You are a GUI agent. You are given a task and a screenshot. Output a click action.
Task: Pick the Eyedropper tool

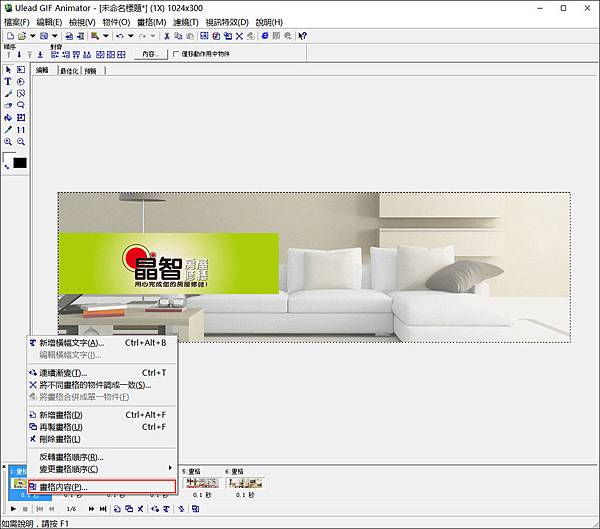(8, 129)
